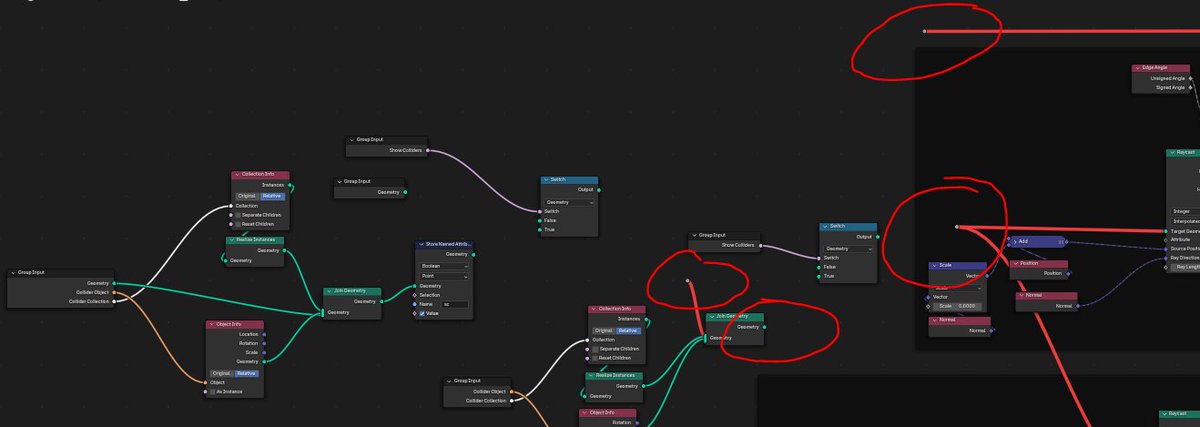
Task: Enable Separate Children in rightmost Collection Info node
Action: click(x=595, y=348)
